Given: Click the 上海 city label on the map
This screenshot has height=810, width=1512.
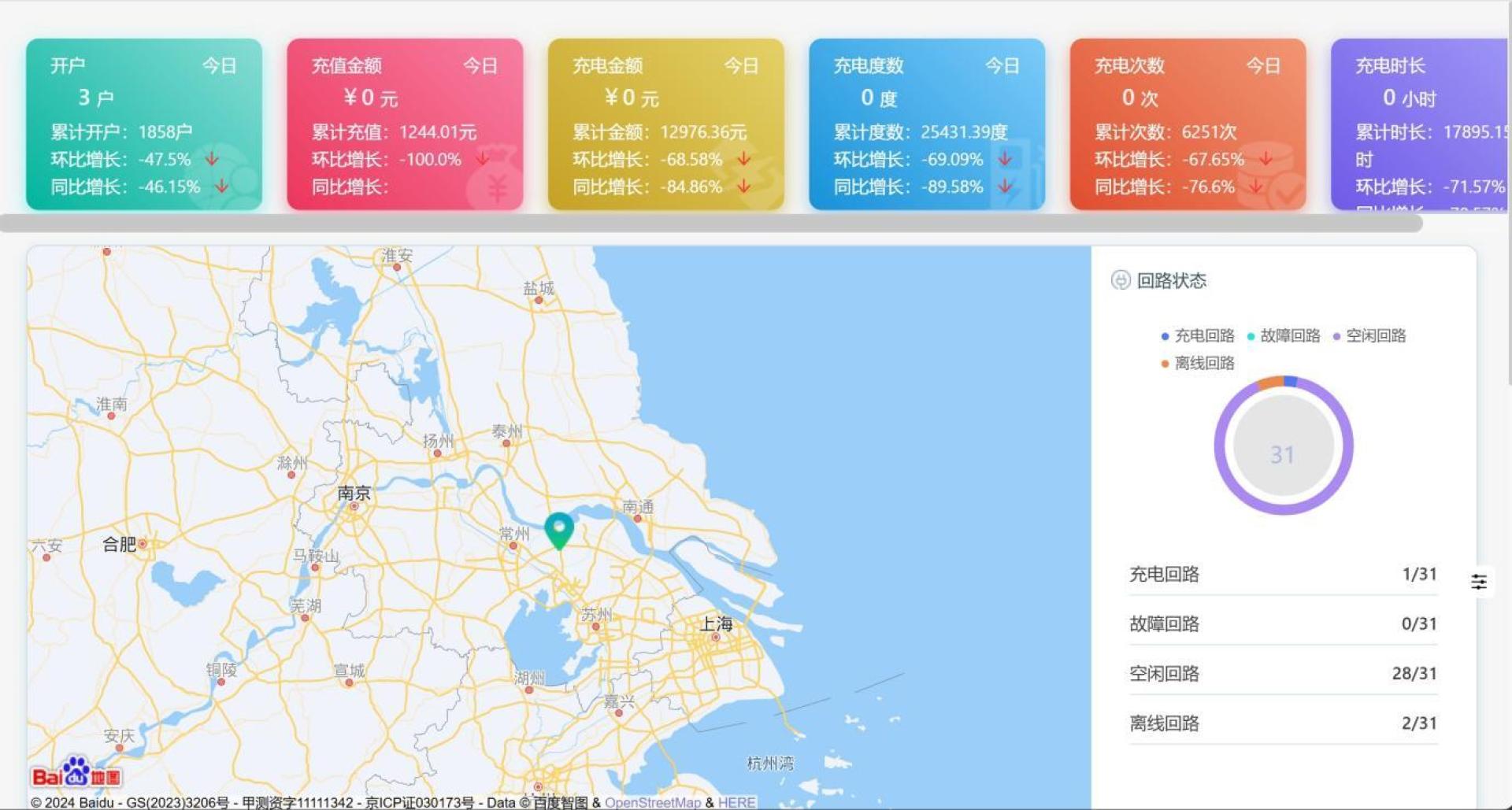Looking at the screenshot, I should tap(717, 623).
